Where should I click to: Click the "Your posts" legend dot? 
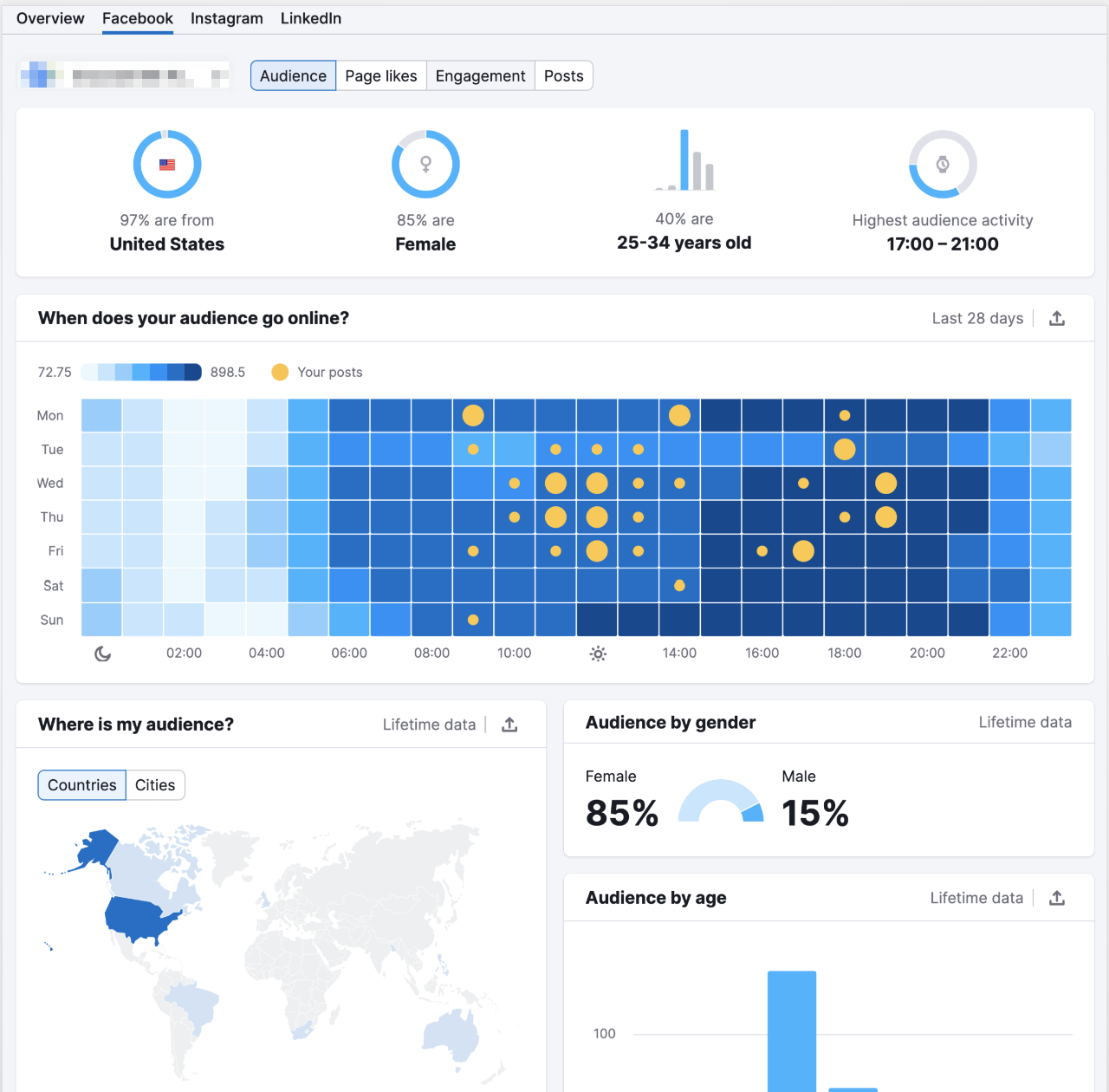click(279, 372)
